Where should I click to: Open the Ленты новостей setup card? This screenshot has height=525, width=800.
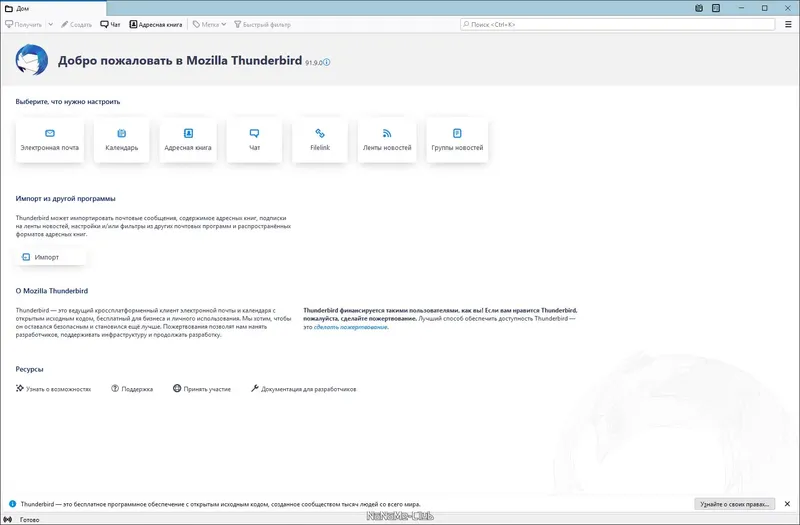pos(387,140)
